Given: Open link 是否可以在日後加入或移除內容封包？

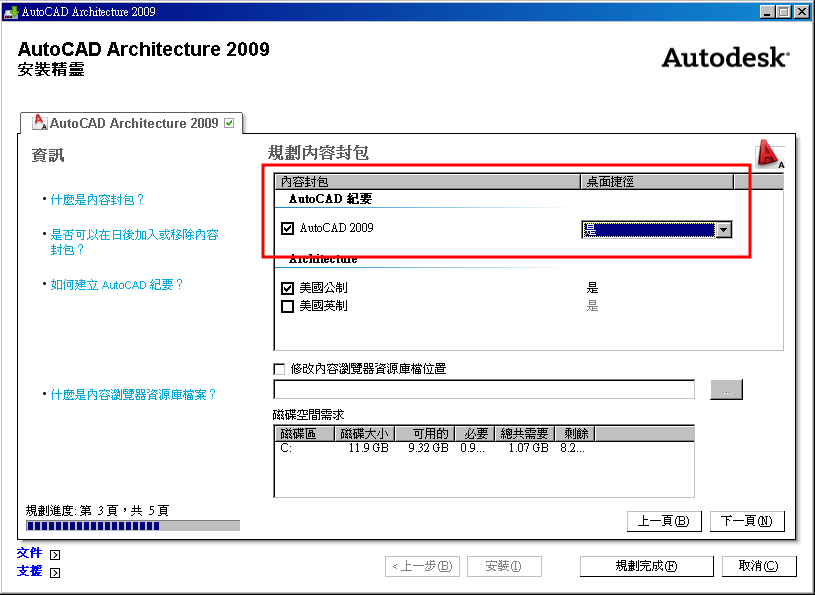Looking at the screenshot, I should point(134,242).
